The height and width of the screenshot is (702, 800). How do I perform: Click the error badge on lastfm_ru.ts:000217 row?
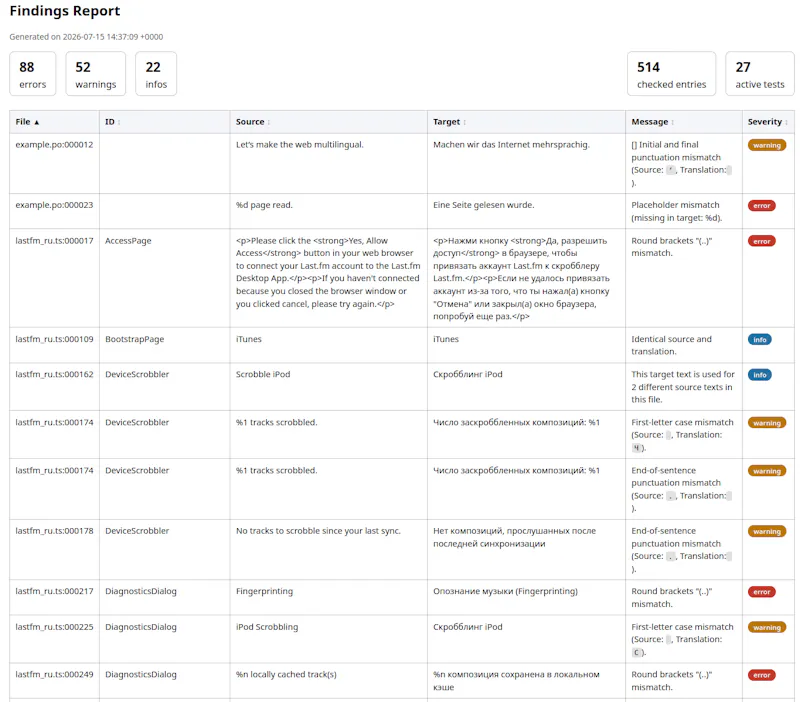point(762,592)
